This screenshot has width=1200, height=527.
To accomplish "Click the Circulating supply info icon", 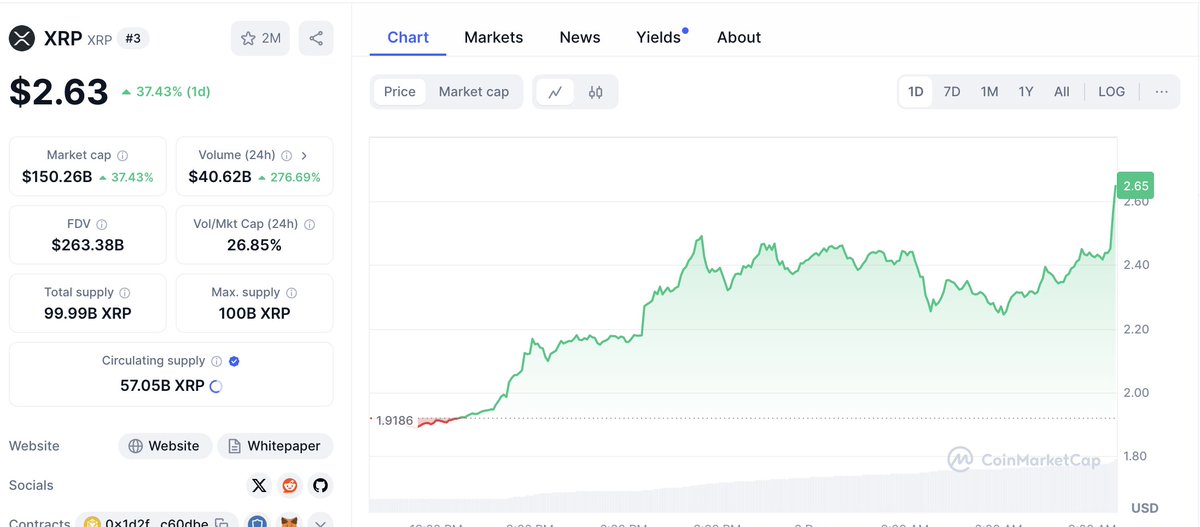I will click(216, 361).
